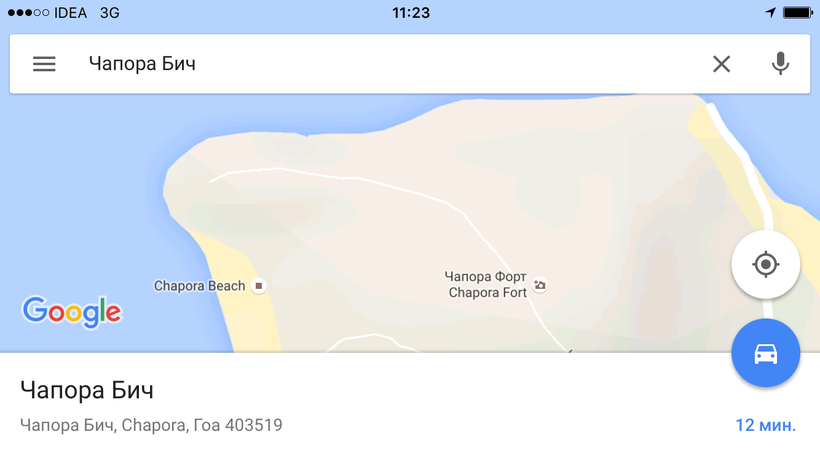Tap the battery indicator in status bar
This screenshot has height=461, width=820.
pos(798,12)
